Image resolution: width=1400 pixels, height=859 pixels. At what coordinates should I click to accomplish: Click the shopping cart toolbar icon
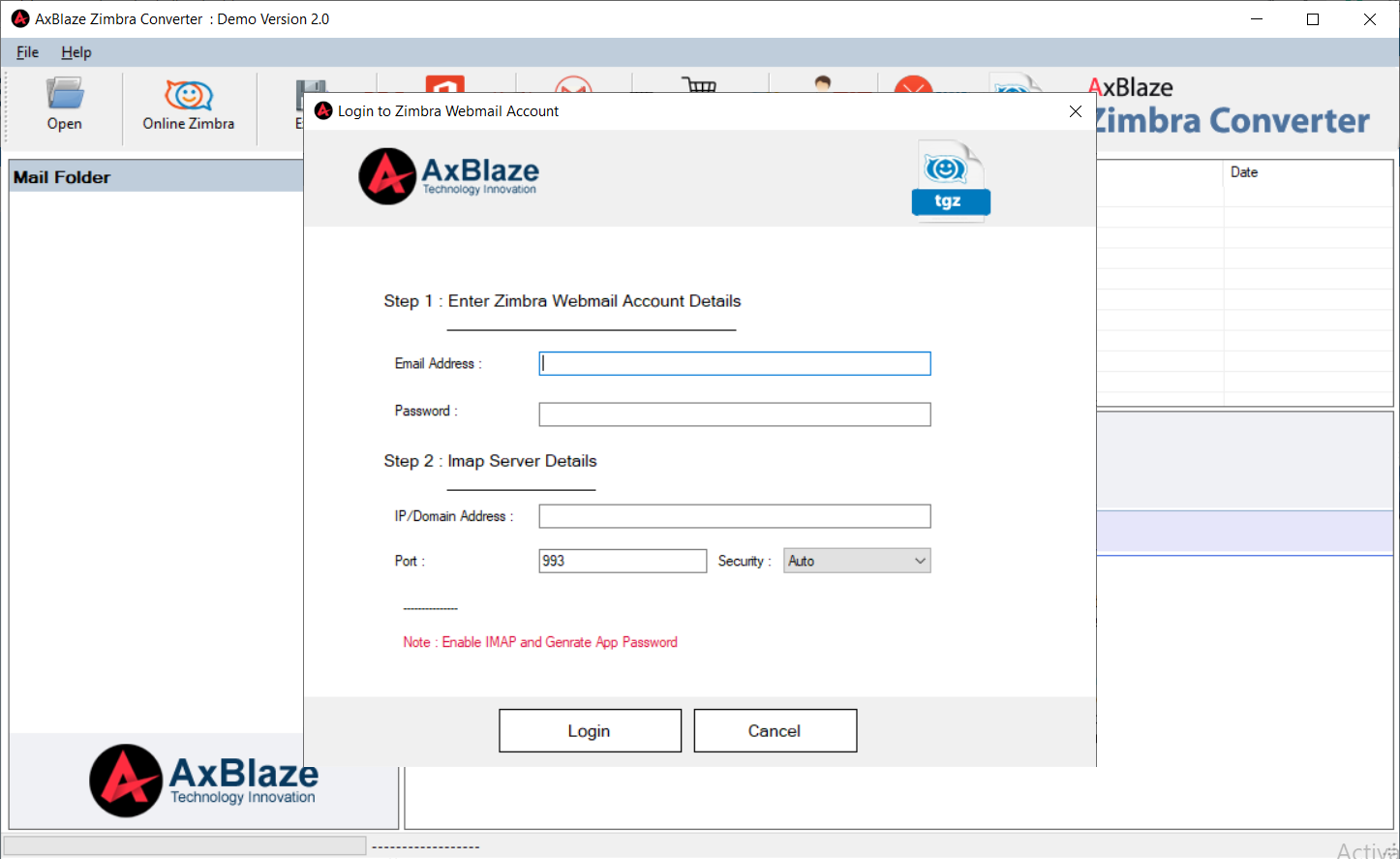pos(699,84)
